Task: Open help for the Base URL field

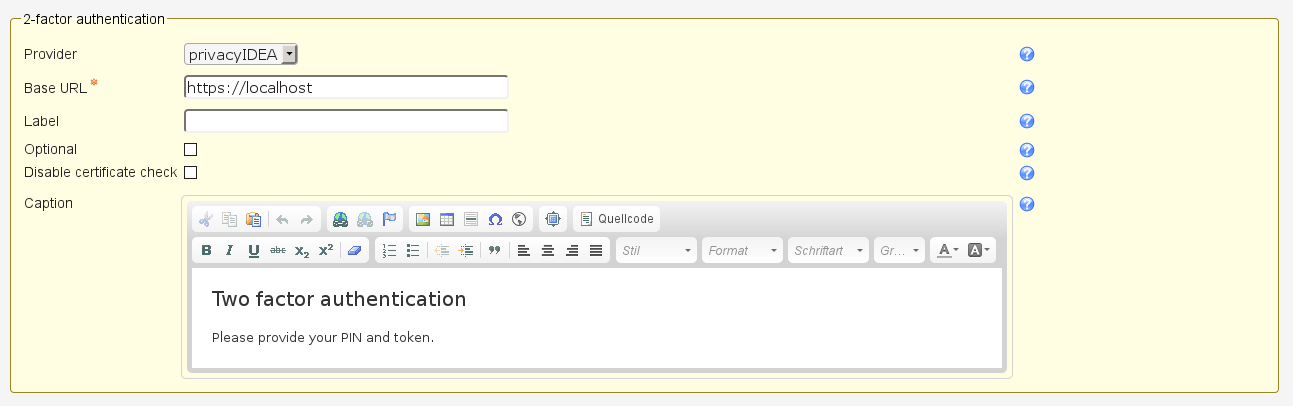Action: click(1026, 88)
